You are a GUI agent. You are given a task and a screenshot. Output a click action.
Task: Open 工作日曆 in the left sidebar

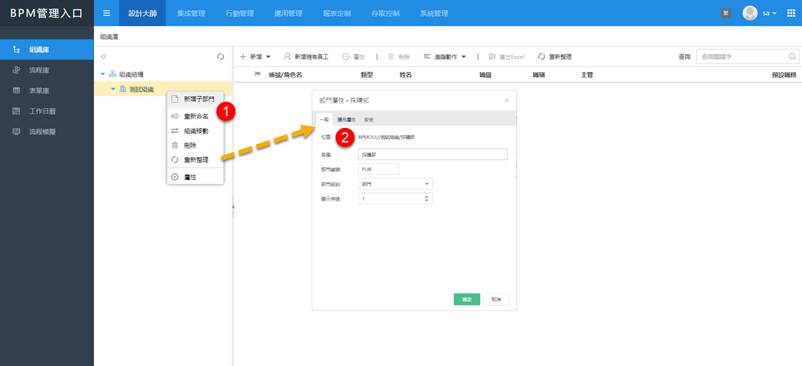[x=47, y=111]
